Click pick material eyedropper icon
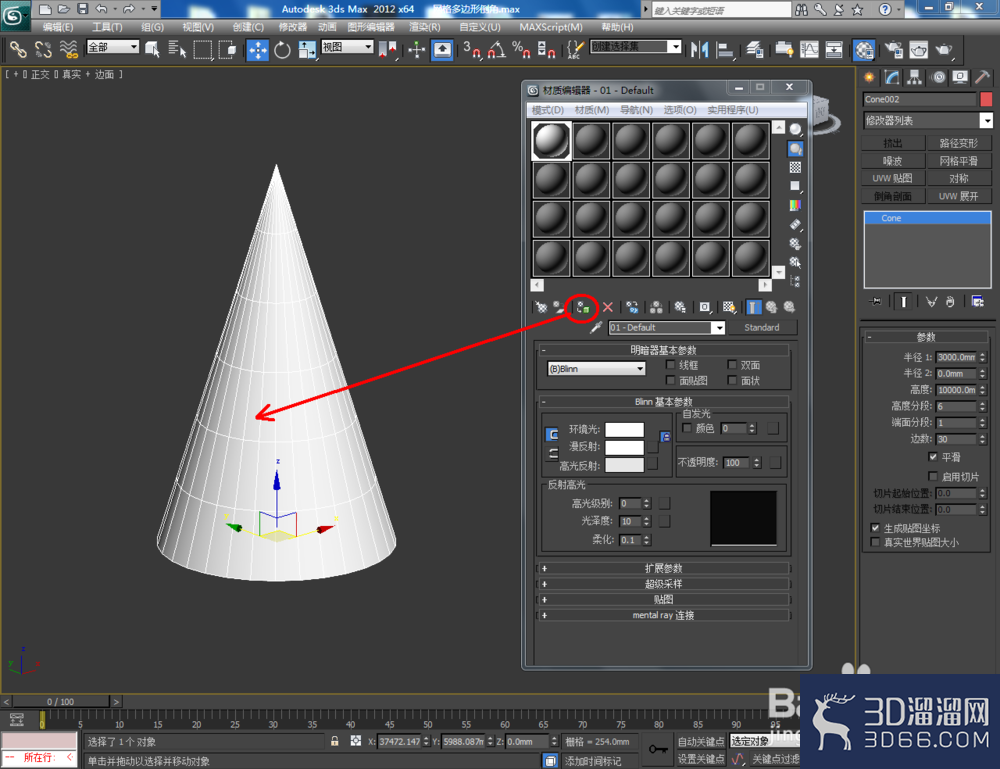The height and width of the screenshot is (769, 1000). (596, 328)
